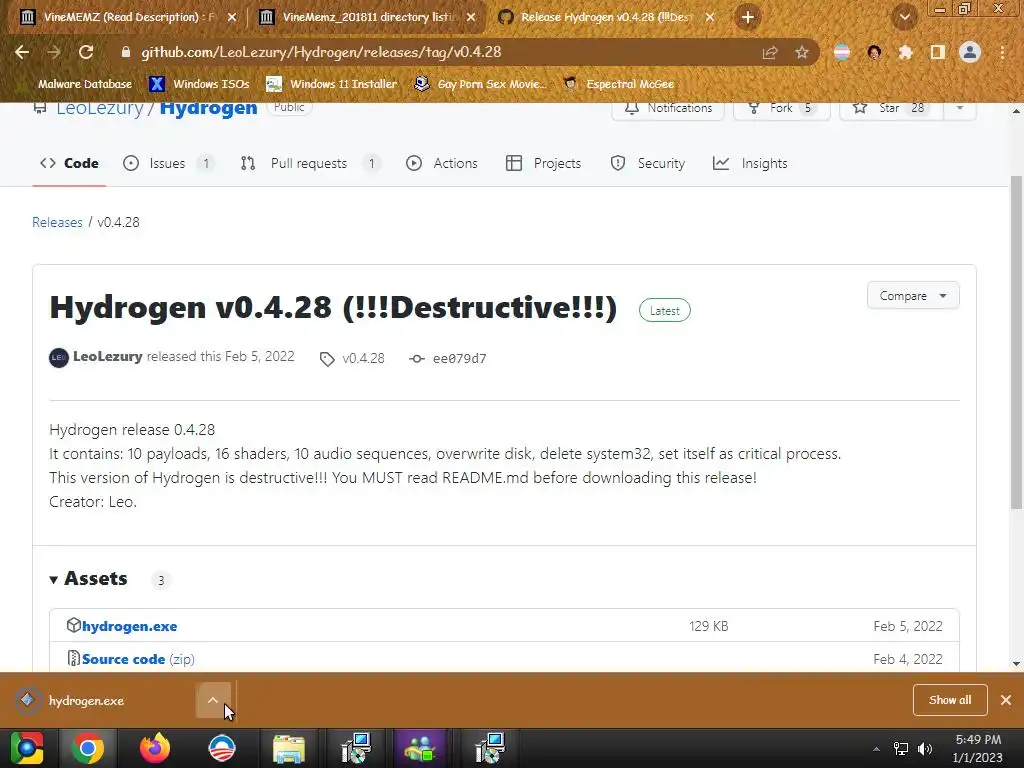The width and height of the screenshot is (1024, 768).
Task: Launch Firefox from the taskbar
Action: [x=155, y=748]
